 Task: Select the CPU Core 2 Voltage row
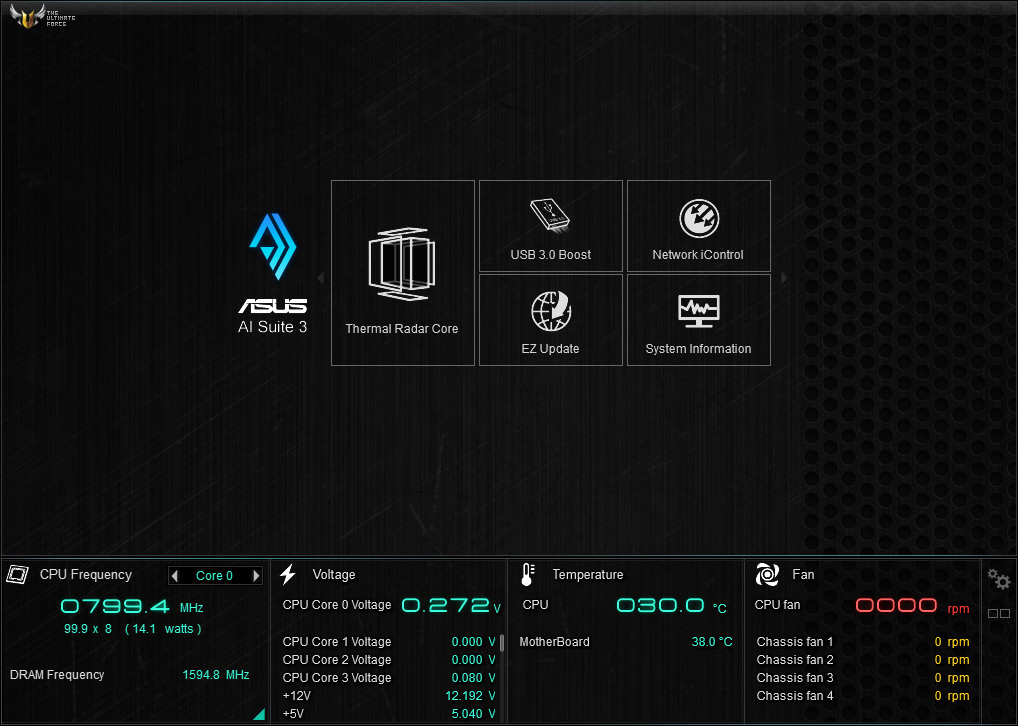point(389,660)
